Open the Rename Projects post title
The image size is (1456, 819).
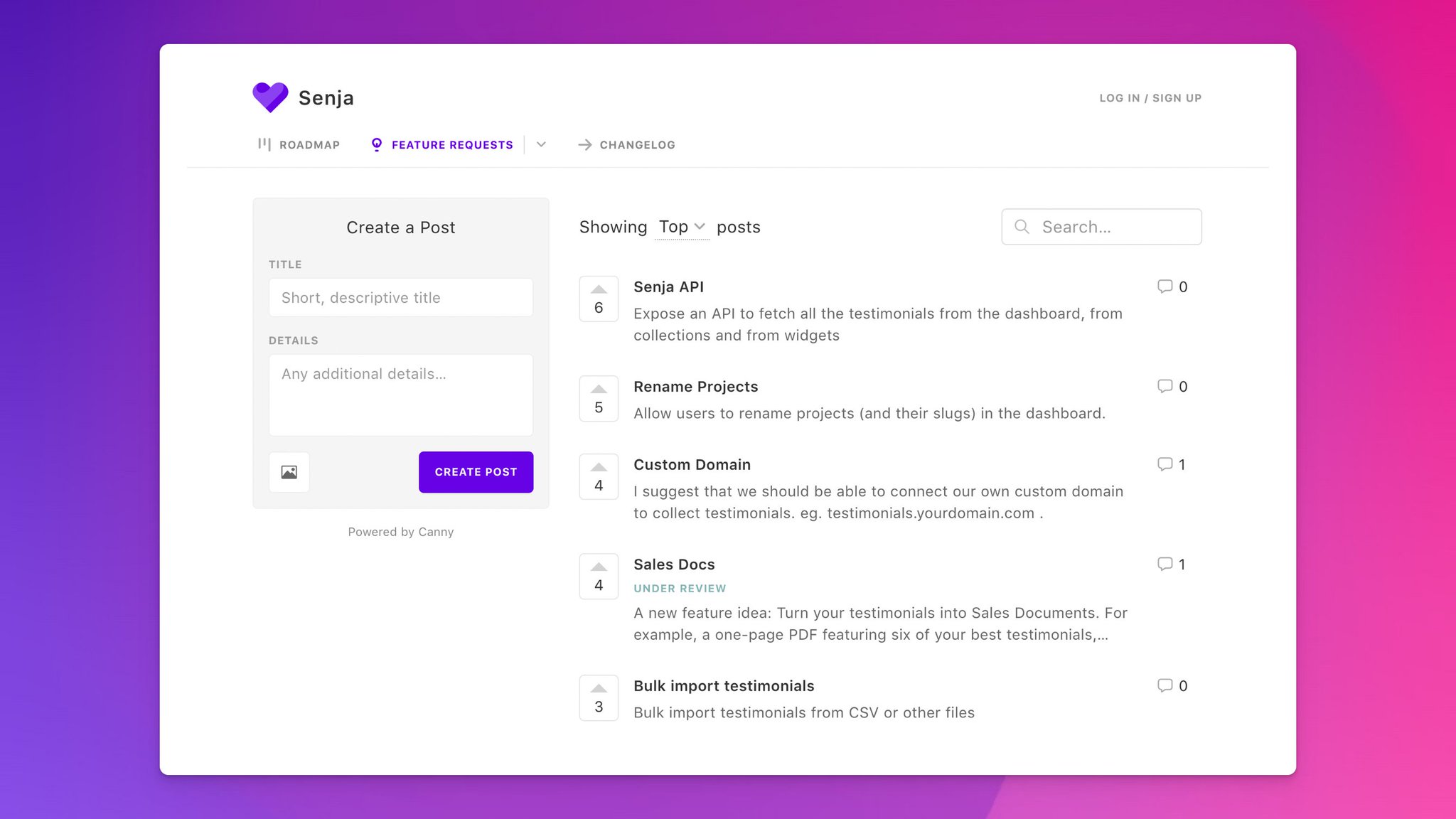pyautogui.click(x=695, y=387)
